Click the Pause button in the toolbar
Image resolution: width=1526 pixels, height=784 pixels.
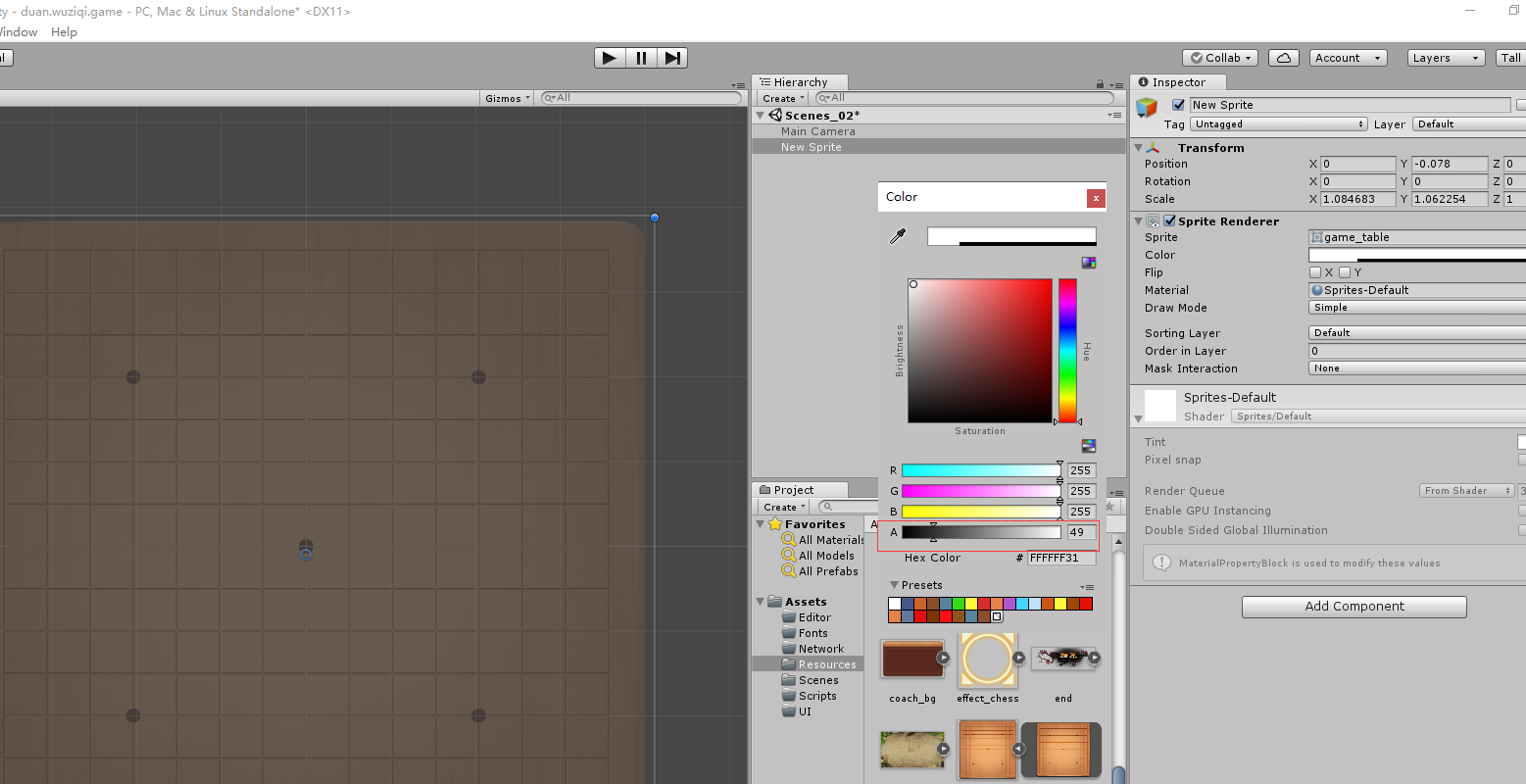pos(640,58)
